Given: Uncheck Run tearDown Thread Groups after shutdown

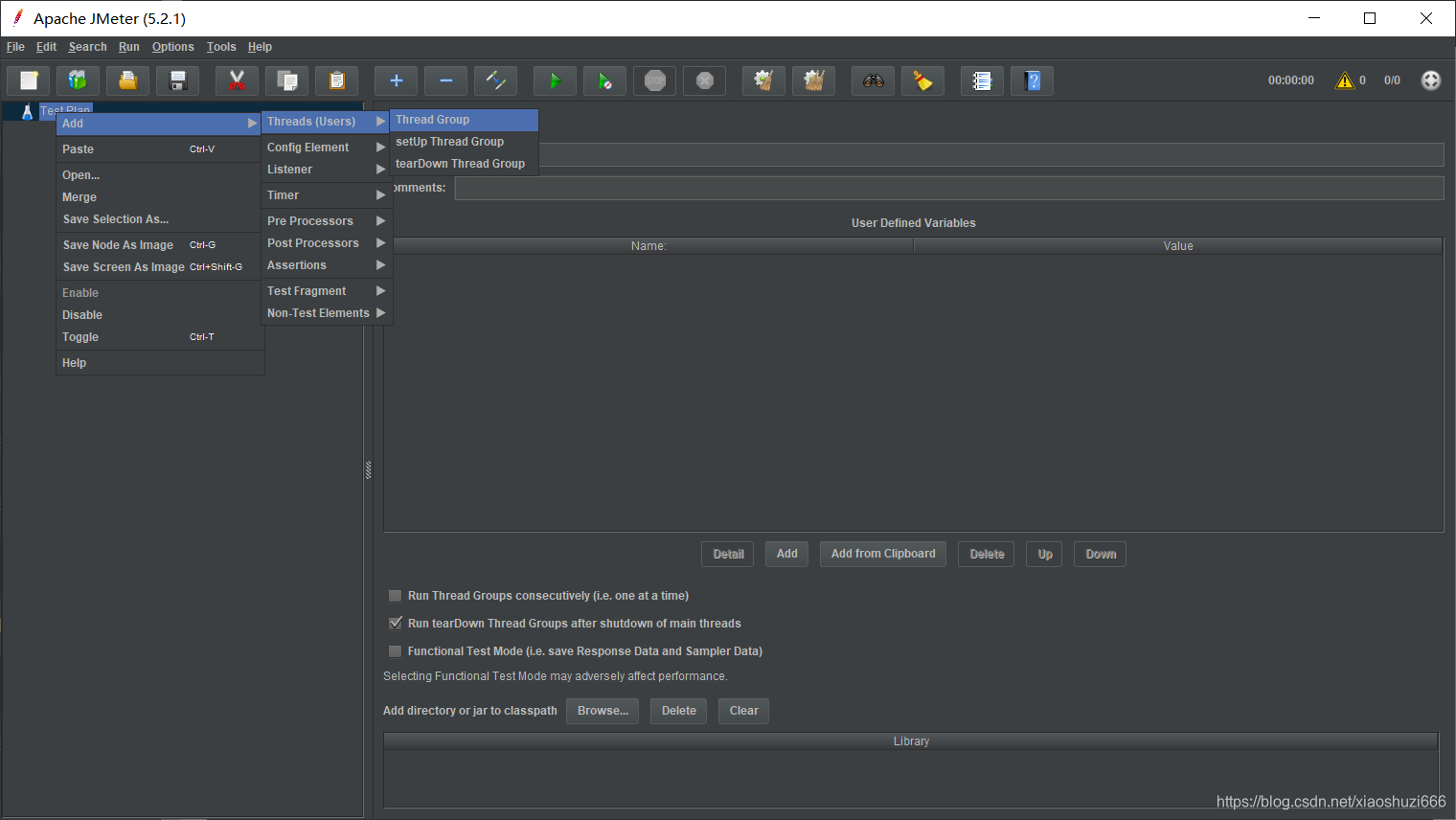Looking at the screenshot, I should coord(395,624).
